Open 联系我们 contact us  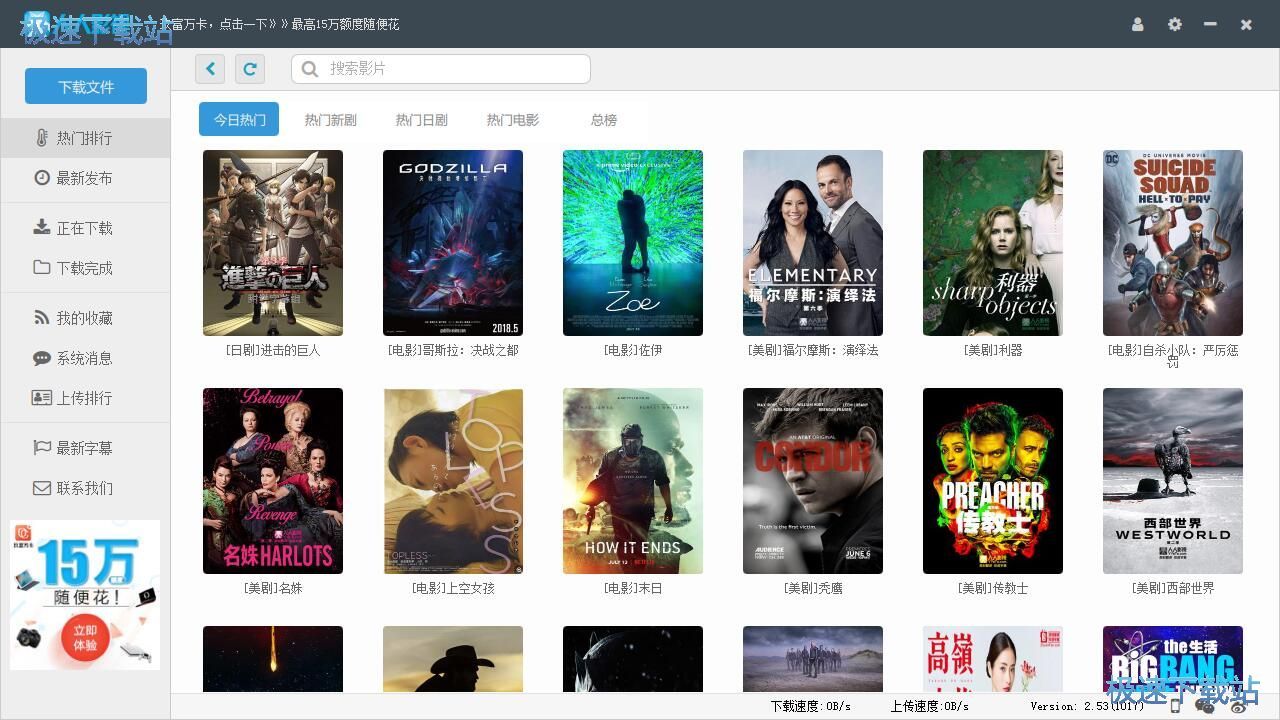85,488
